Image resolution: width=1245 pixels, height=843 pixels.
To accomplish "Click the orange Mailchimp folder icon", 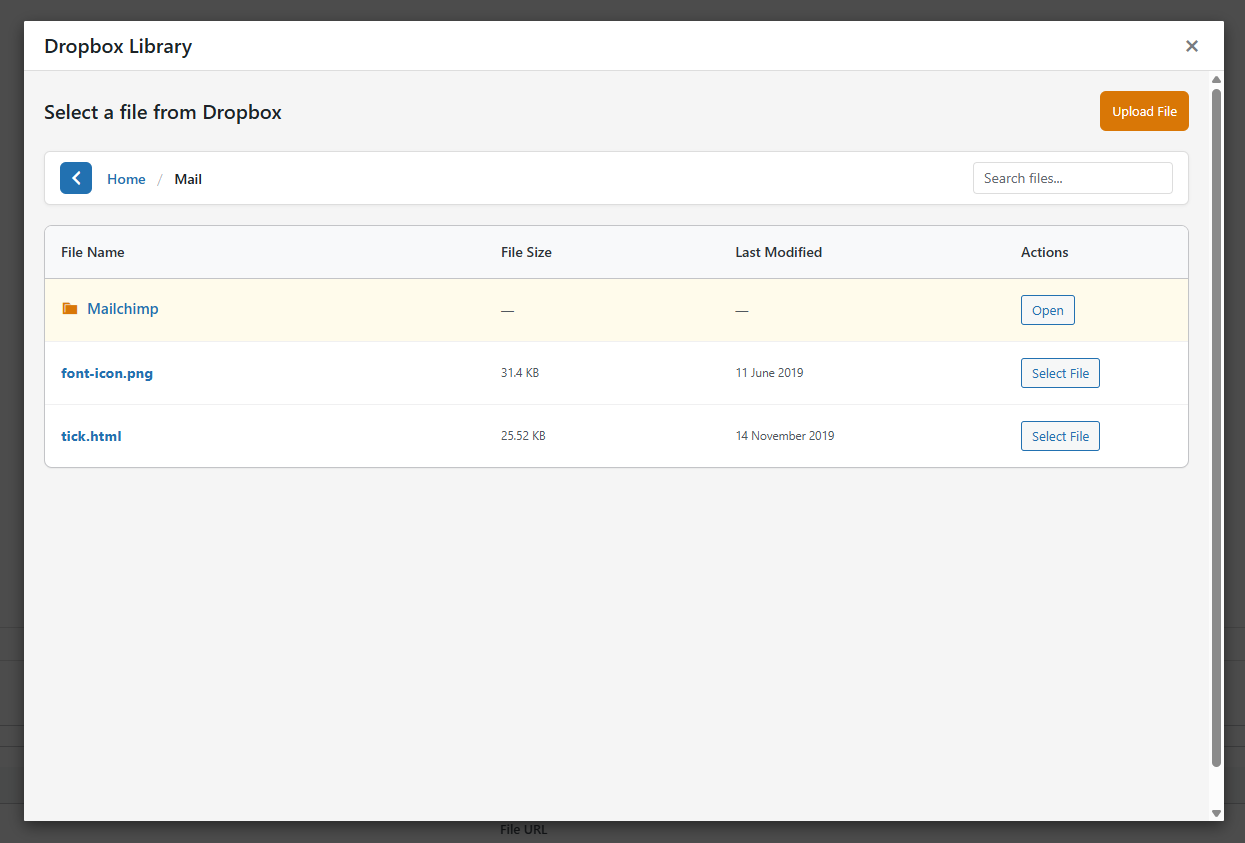I will click(x=70, y=309).
